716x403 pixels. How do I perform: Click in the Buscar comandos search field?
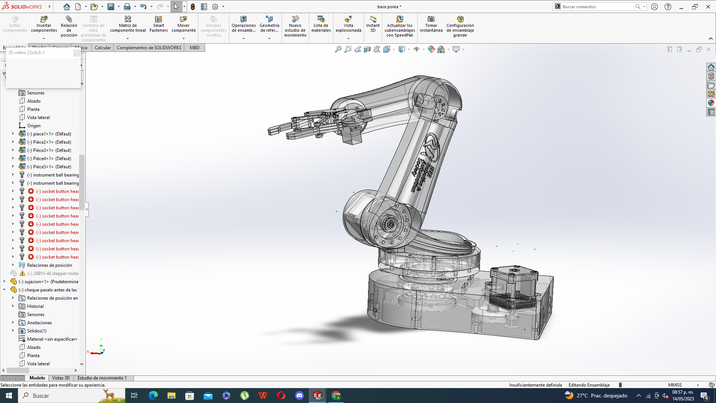click(599, 7)
